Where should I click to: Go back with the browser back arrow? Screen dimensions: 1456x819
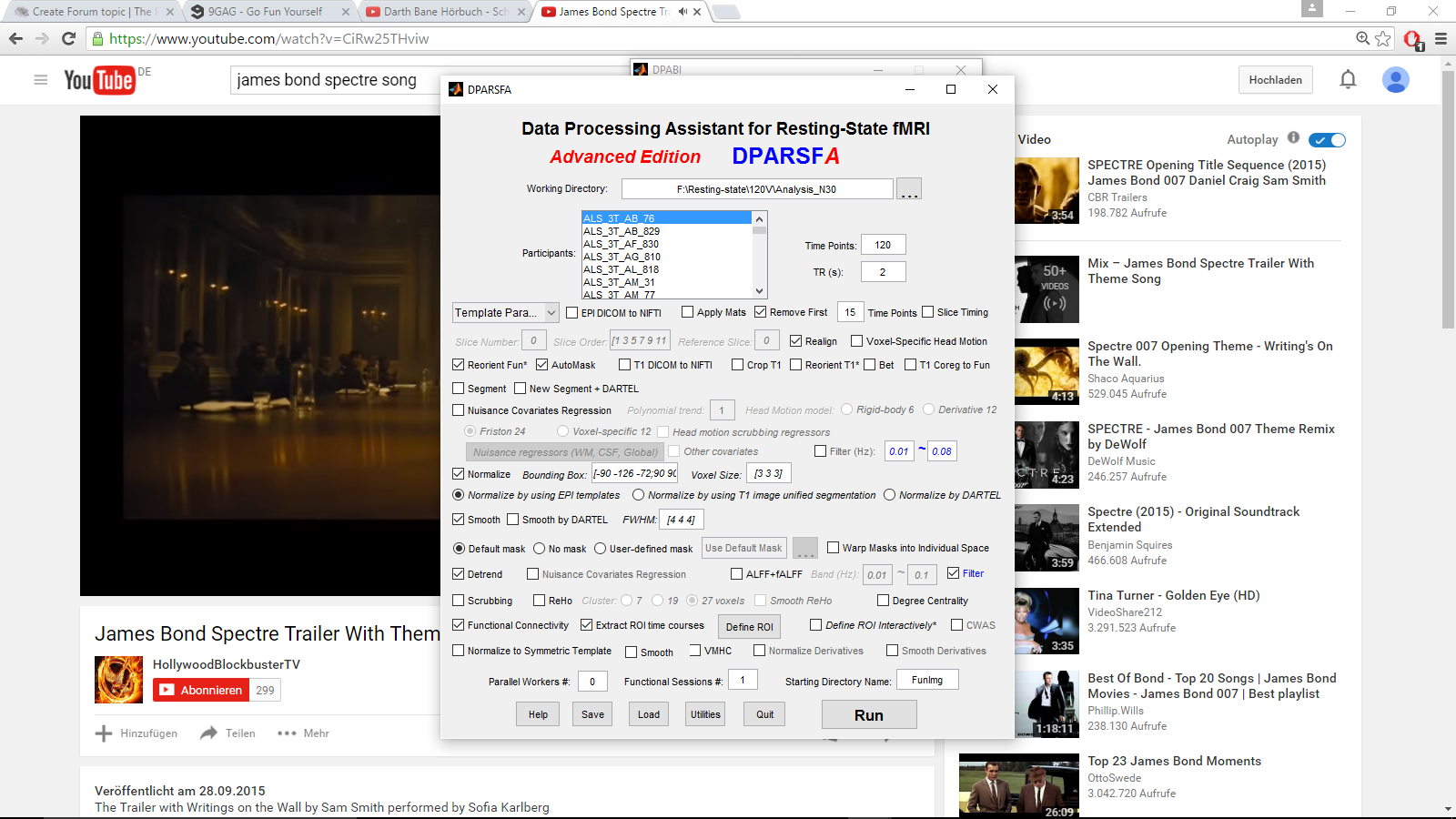point(15,38)
